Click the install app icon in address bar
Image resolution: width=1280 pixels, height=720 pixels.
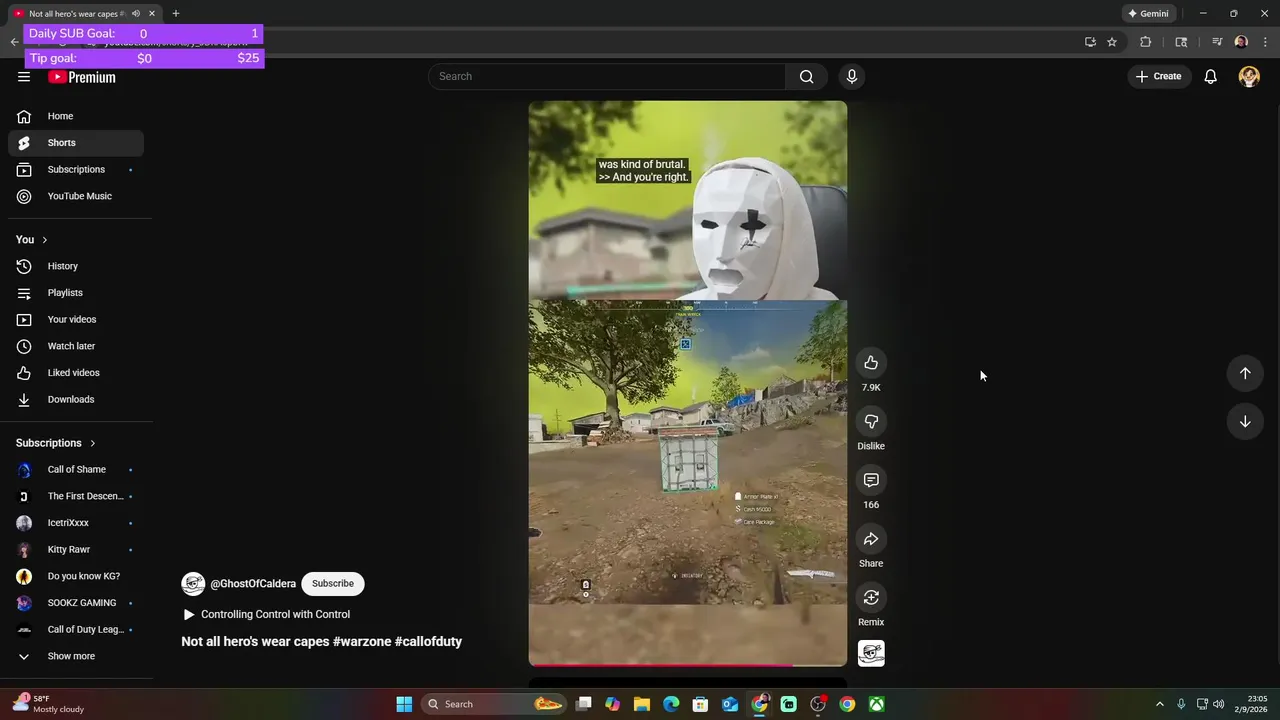pyautogui.click(x=1090, y=42)
